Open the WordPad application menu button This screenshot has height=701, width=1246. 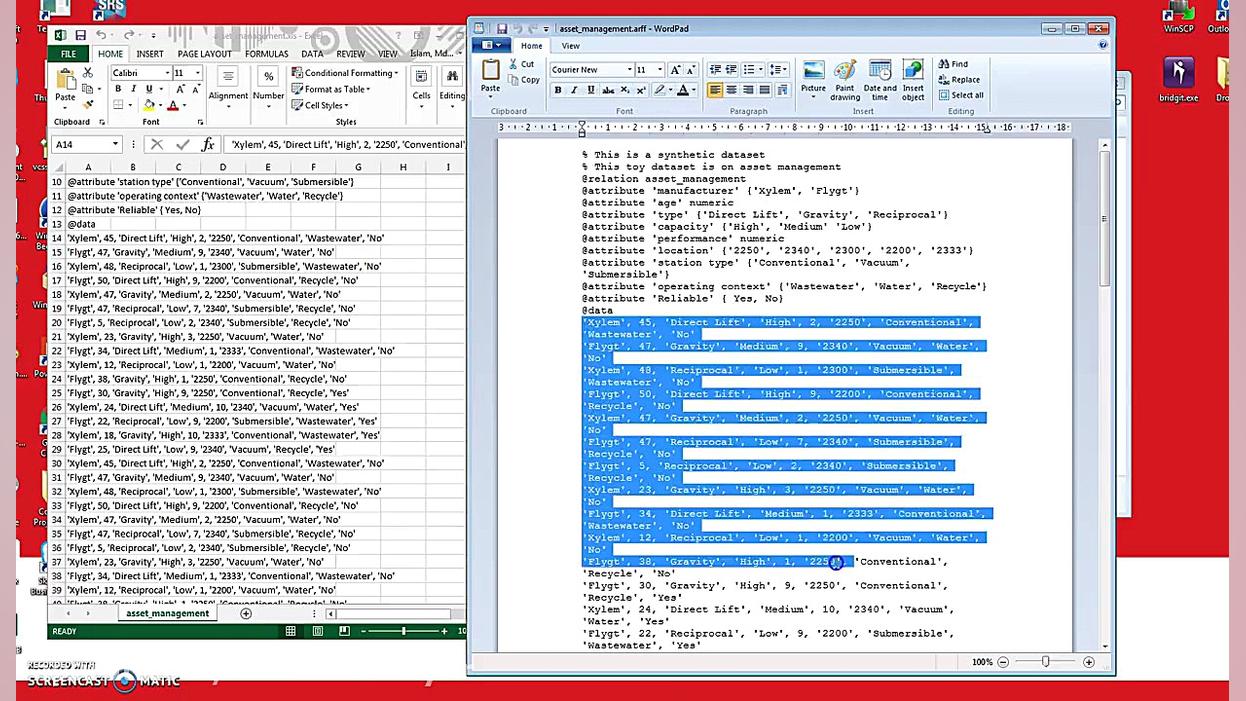click(492, 46)
